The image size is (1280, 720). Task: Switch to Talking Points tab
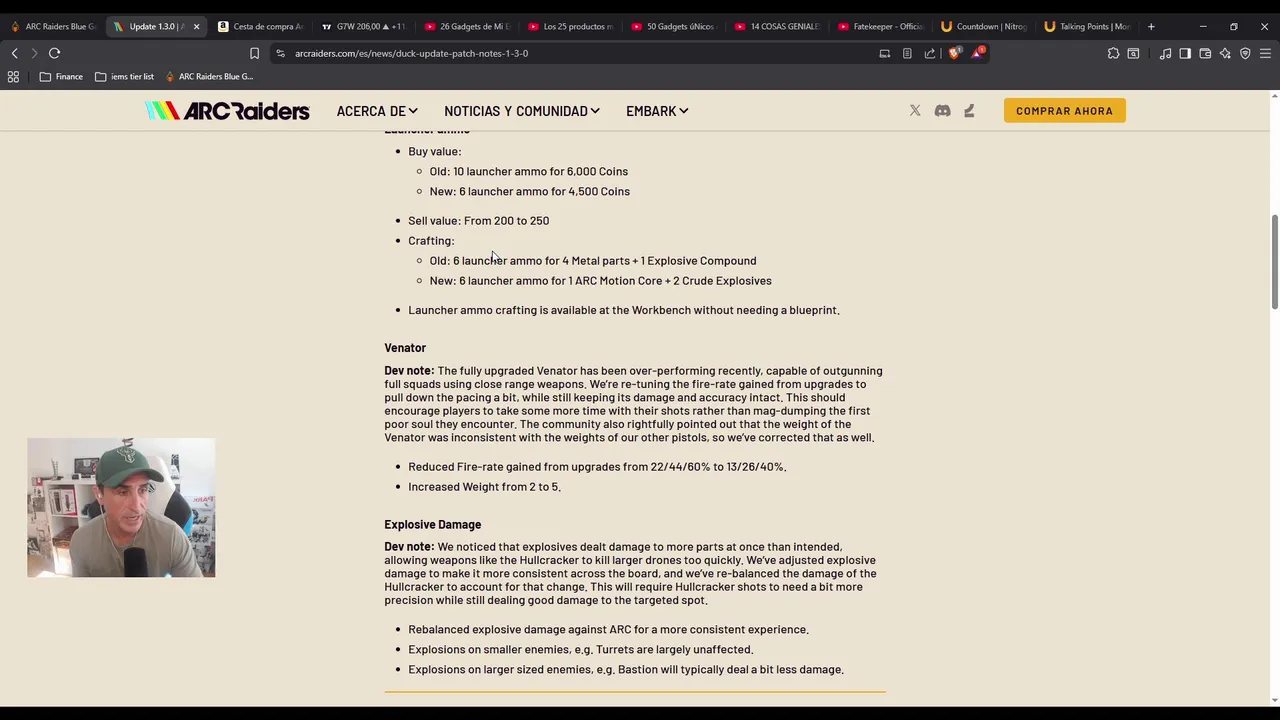(1087, 26)
